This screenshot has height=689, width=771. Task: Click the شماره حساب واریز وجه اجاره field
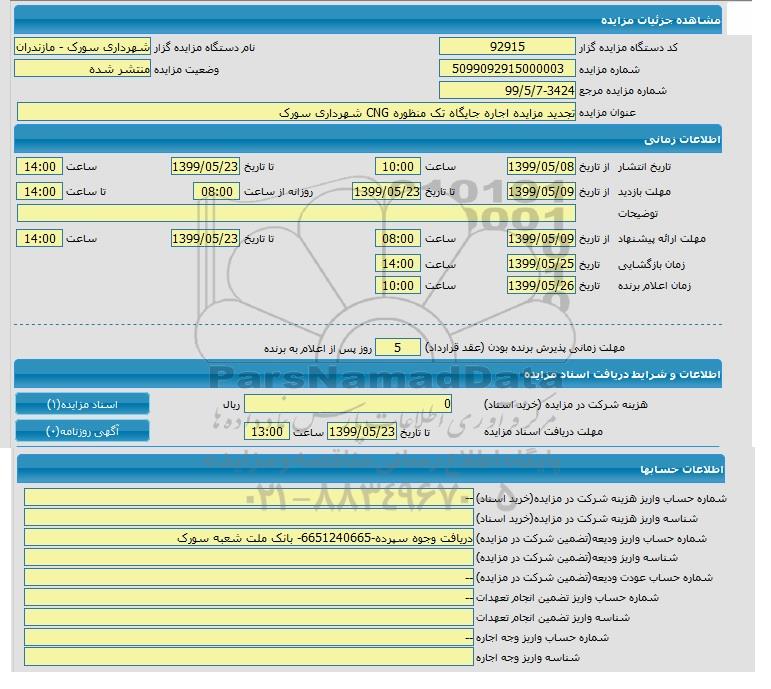tap(249, 637)
